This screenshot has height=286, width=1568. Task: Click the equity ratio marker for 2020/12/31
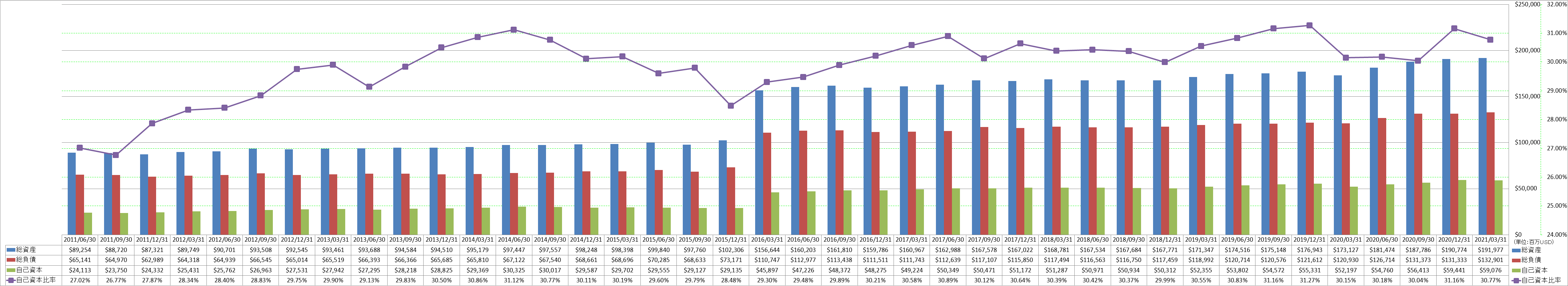pyautogui.click(x=1454, y=28)
